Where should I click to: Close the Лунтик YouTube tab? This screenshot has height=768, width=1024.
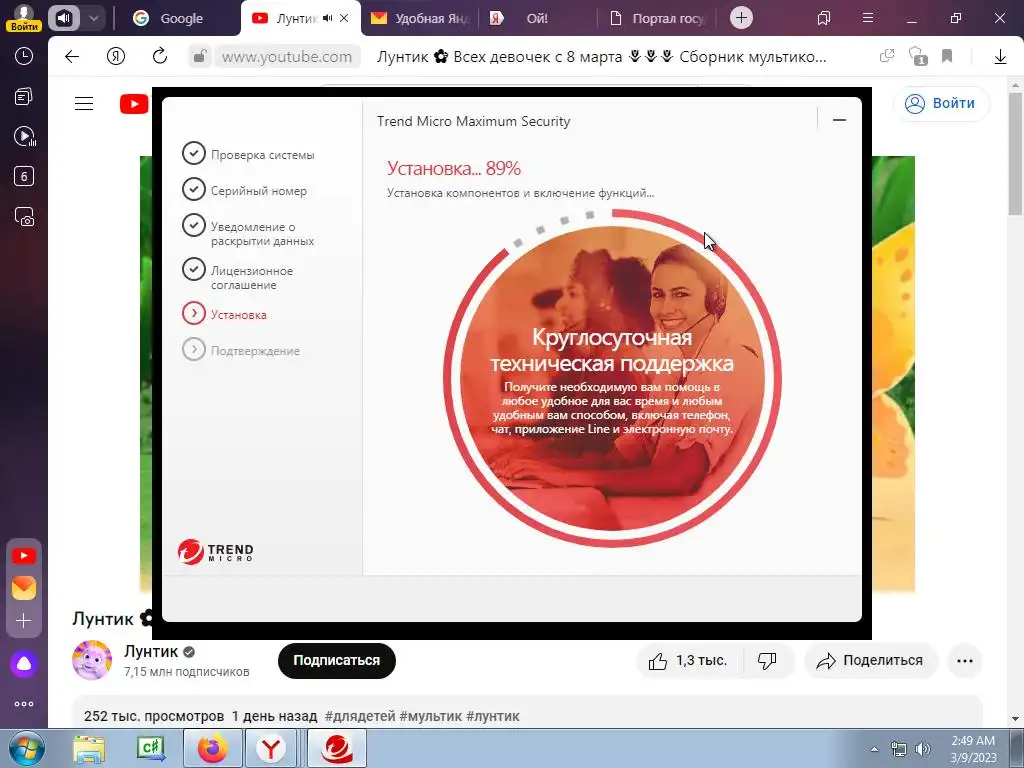pyautogui.click(x=344, y=18)
